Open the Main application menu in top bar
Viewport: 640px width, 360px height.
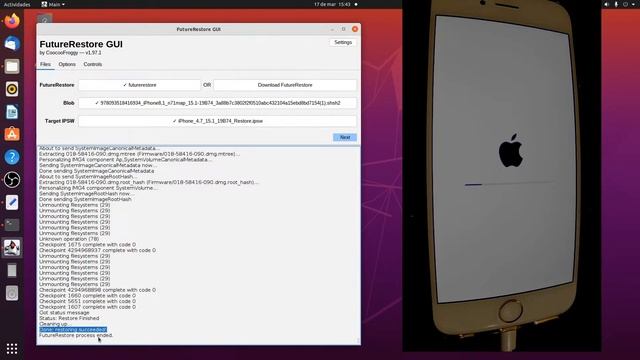53,4
